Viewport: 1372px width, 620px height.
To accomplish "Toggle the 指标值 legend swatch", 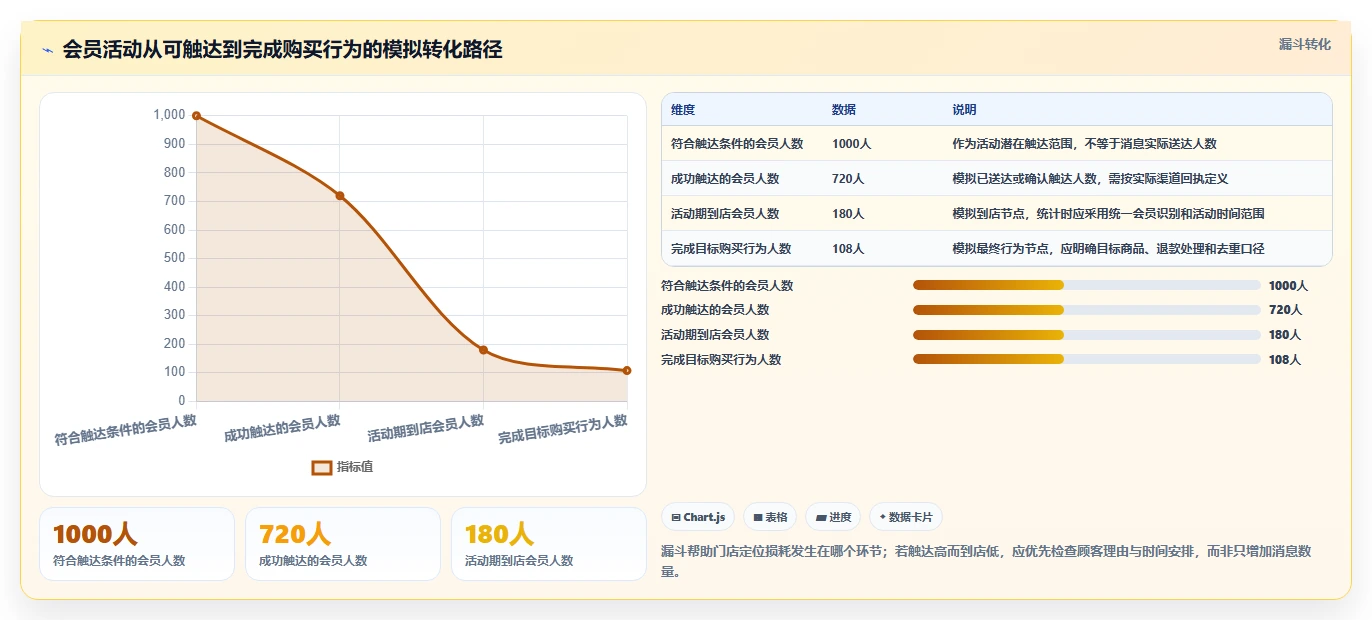I will point(321,467).
